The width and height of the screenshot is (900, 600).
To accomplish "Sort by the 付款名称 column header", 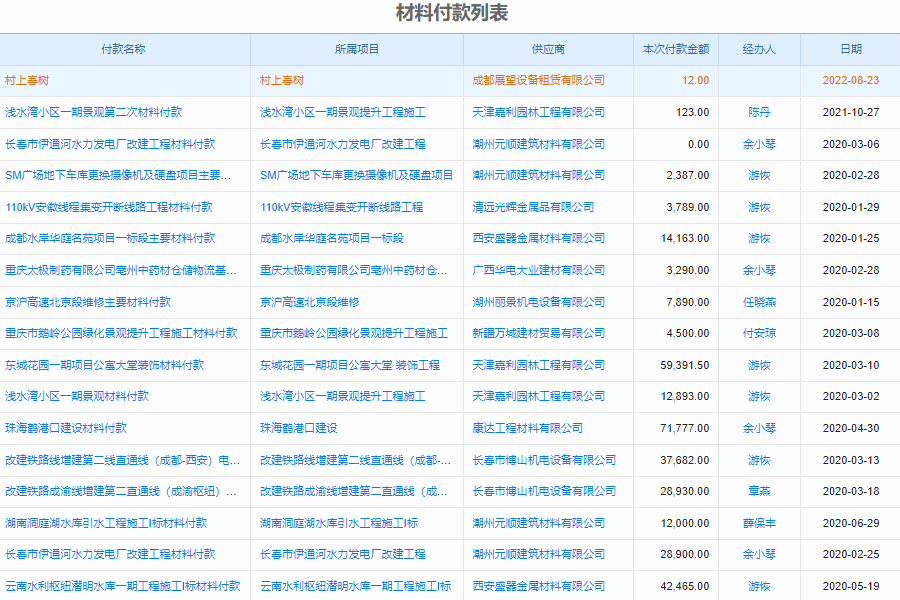I will pos(123,49).
